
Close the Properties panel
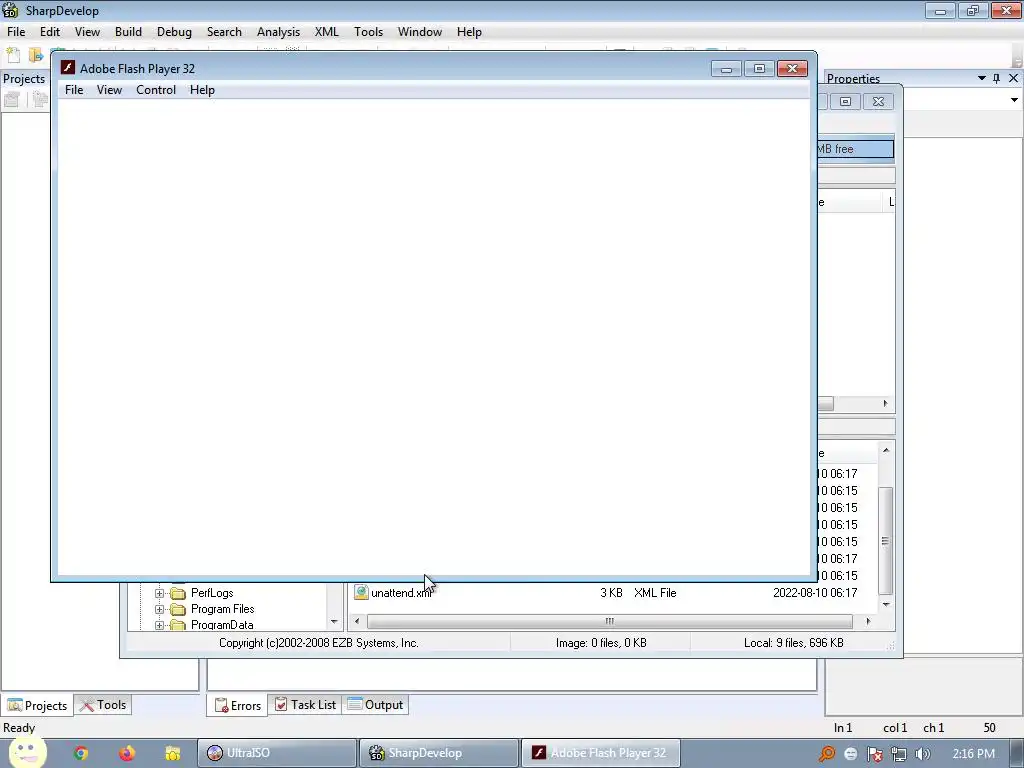pos(1014,78)
